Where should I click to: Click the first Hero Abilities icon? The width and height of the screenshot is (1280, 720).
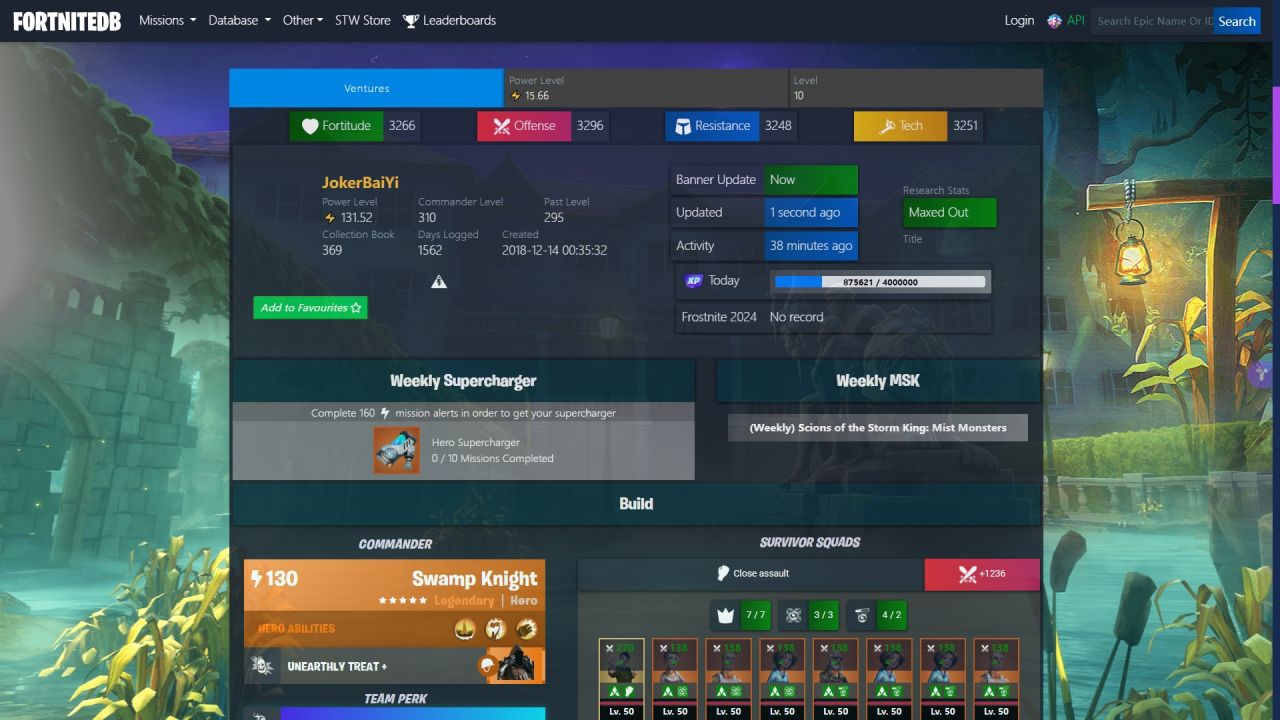coord(465,629)
